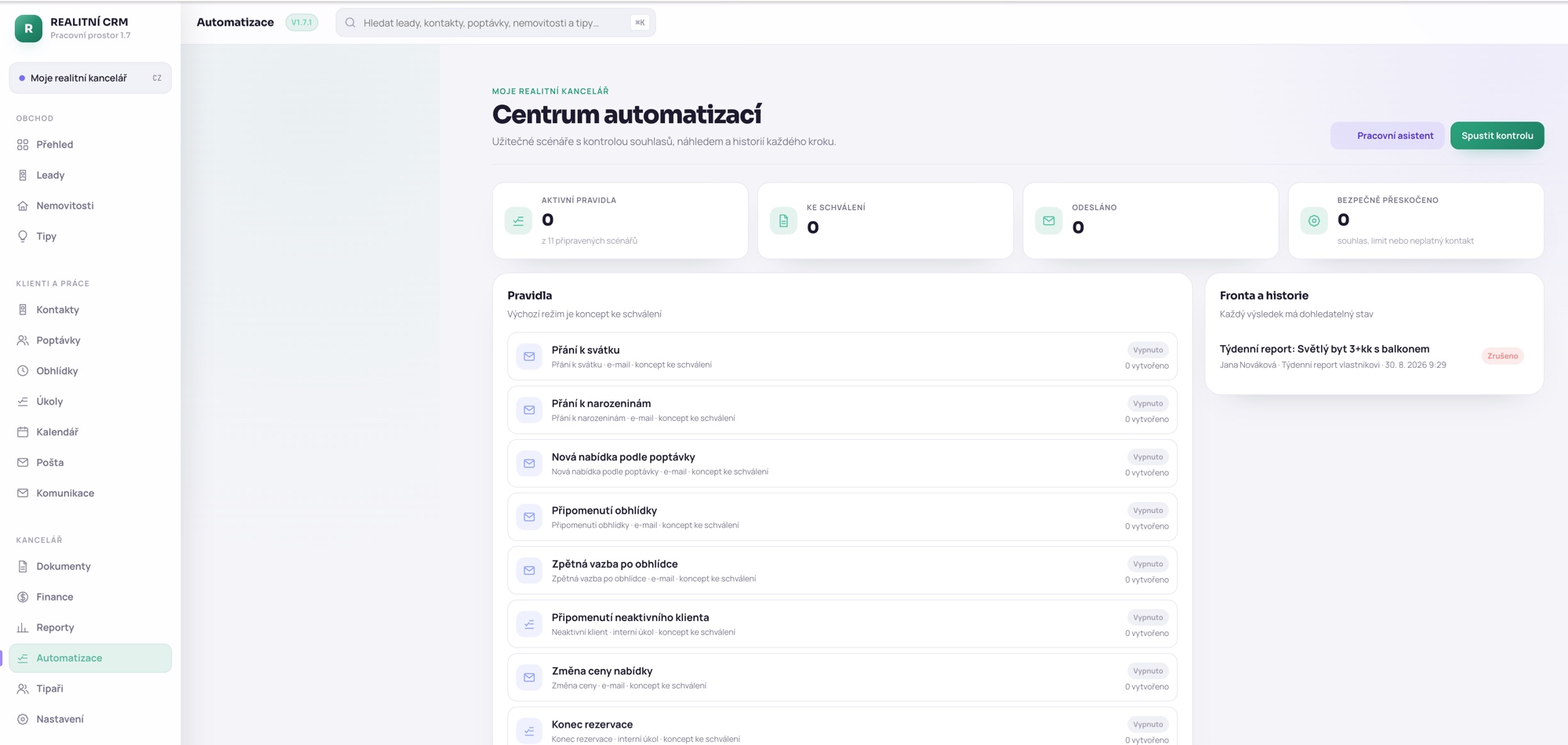Open Poptávky in the sidebar
The width and height of the screenshot is (1568, 745).
90,340
